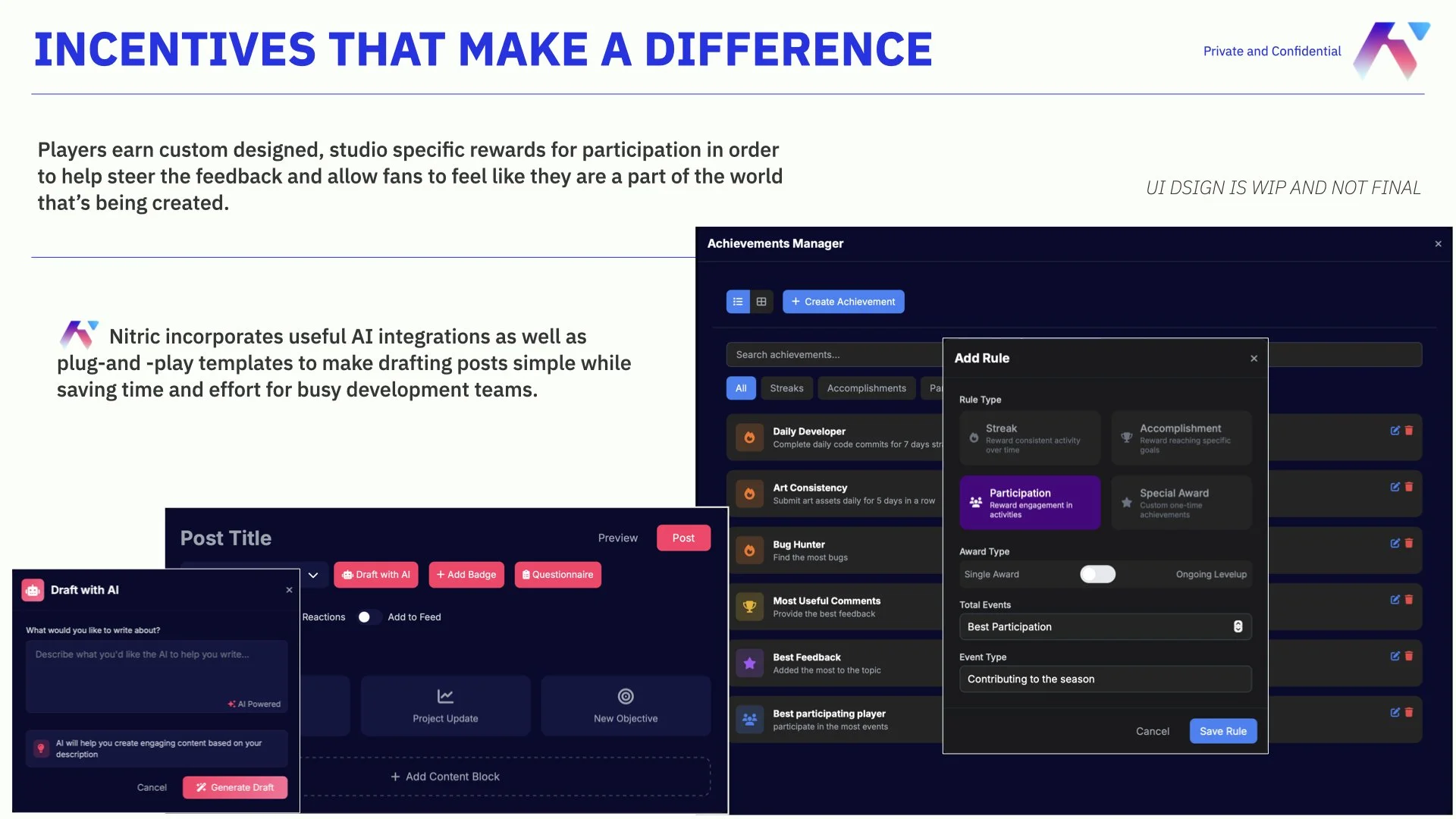Click the Save Rule button
The width and height of the screenshot is (1456, 819).
[1222, 731]
